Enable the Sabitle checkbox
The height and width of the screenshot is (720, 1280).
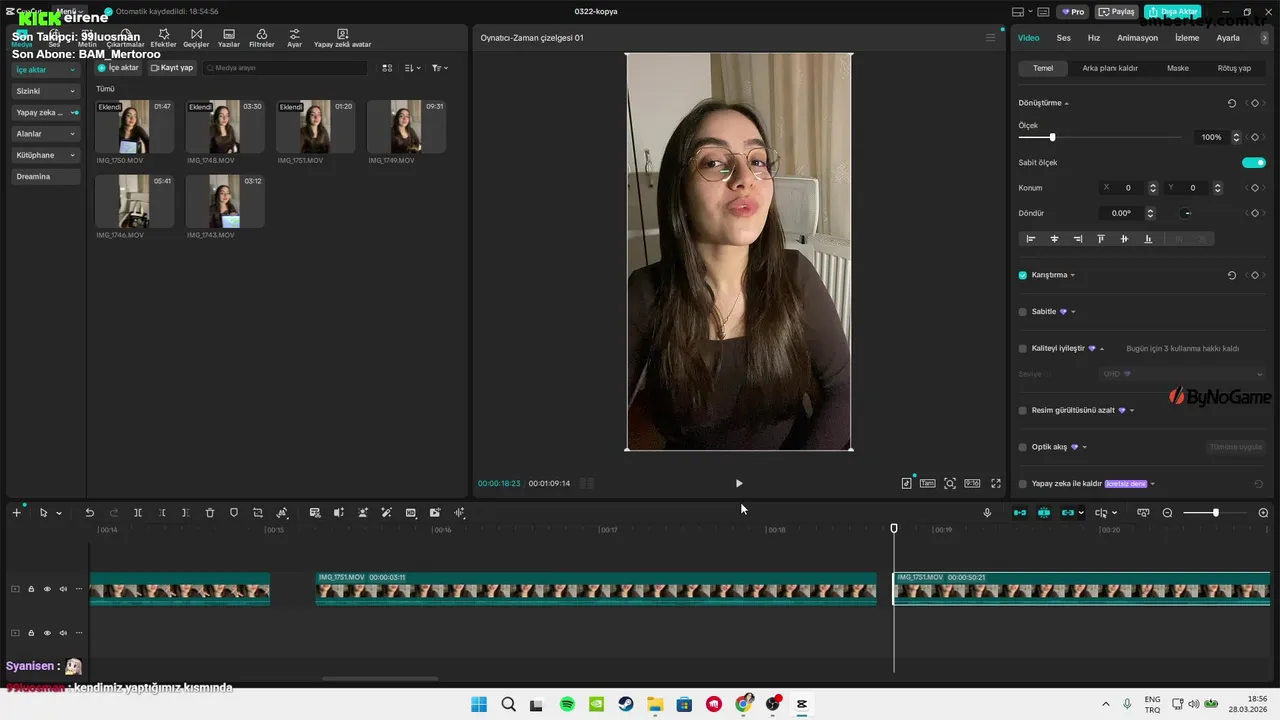pos(1023,312)
